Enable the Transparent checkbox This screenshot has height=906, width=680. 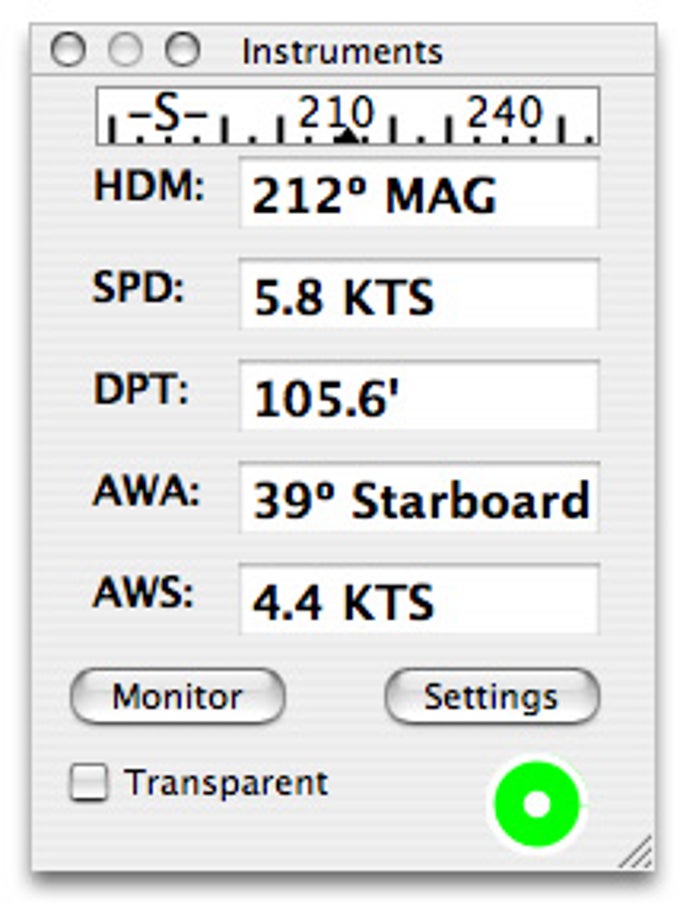click(x=88, y=782)
